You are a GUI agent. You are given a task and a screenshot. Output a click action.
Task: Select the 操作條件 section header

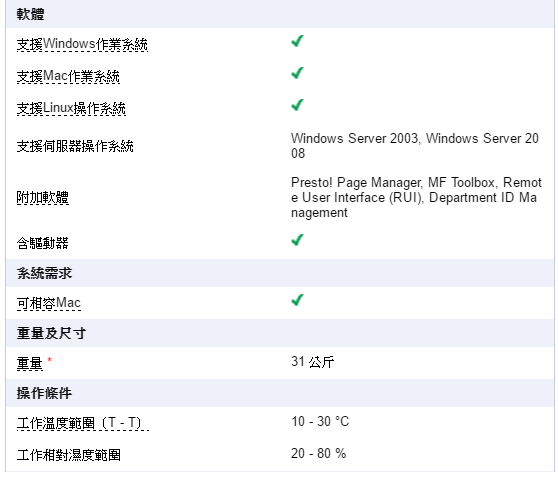coord(280,393)
